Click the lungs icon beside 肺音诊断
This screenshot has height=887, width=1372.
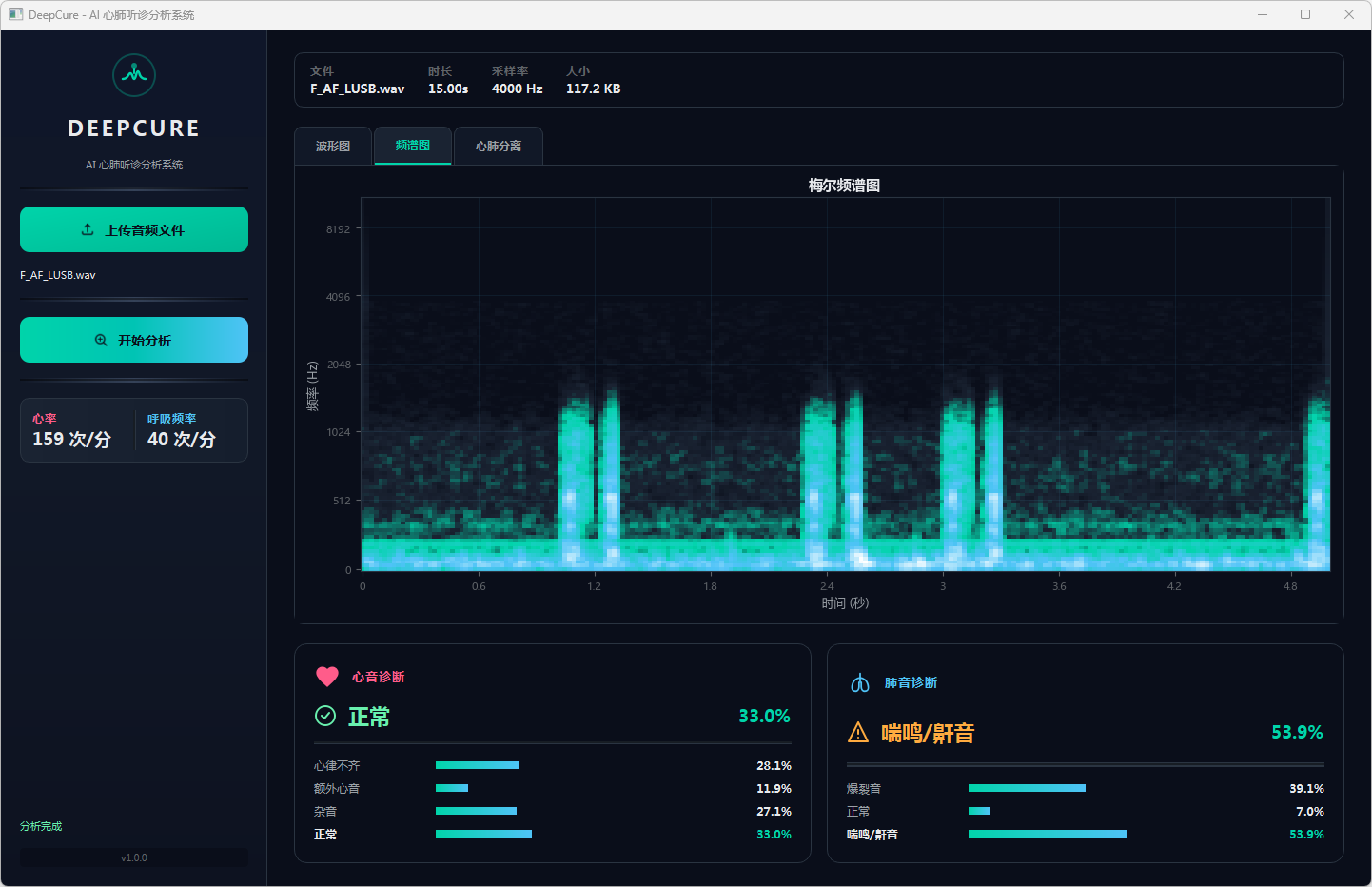(x=860, y=683)
